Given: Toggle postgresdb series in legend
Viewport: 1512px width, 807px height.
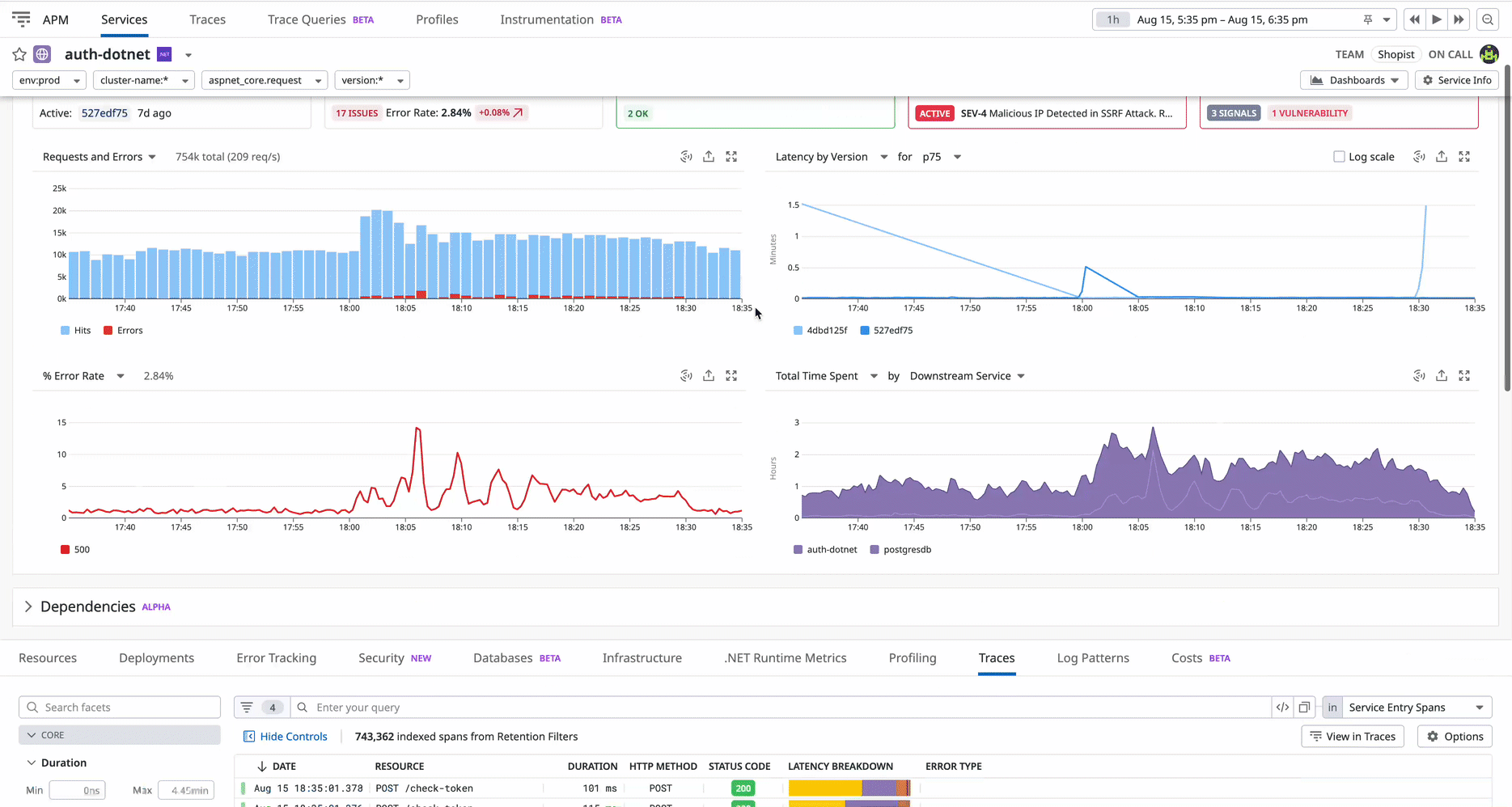Looking at the screenshot, I should pyautogui.click(x=900, y=550).
